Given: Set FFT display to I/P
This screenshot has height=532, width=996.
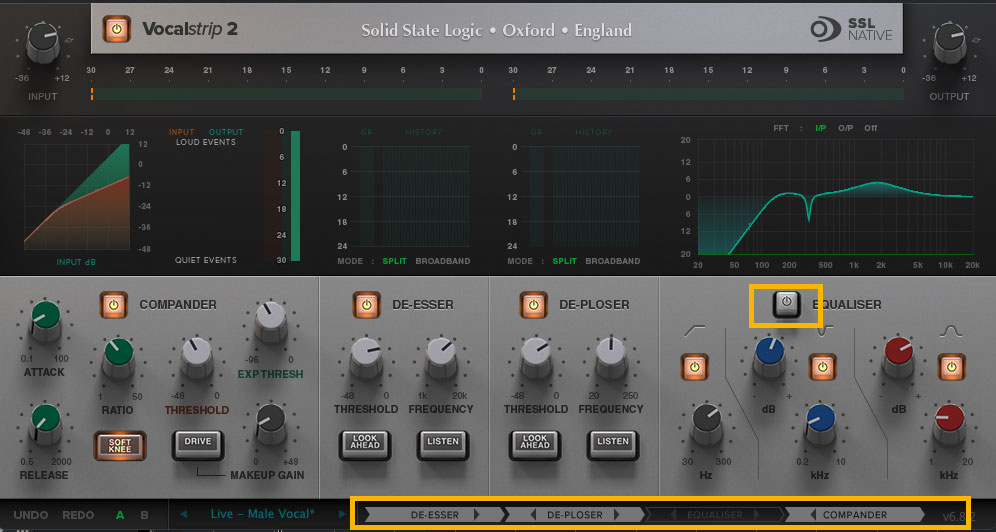Looking at the screenshot, I should [x=821, y=128].
